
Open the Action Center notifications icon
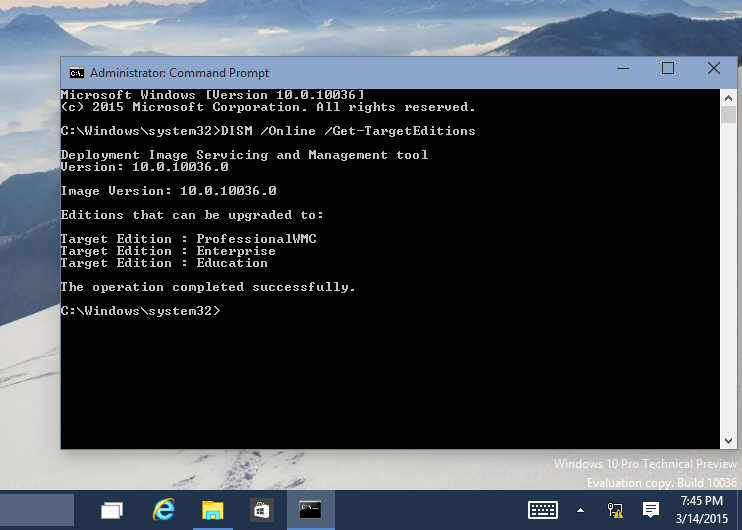tap(651, 510)
